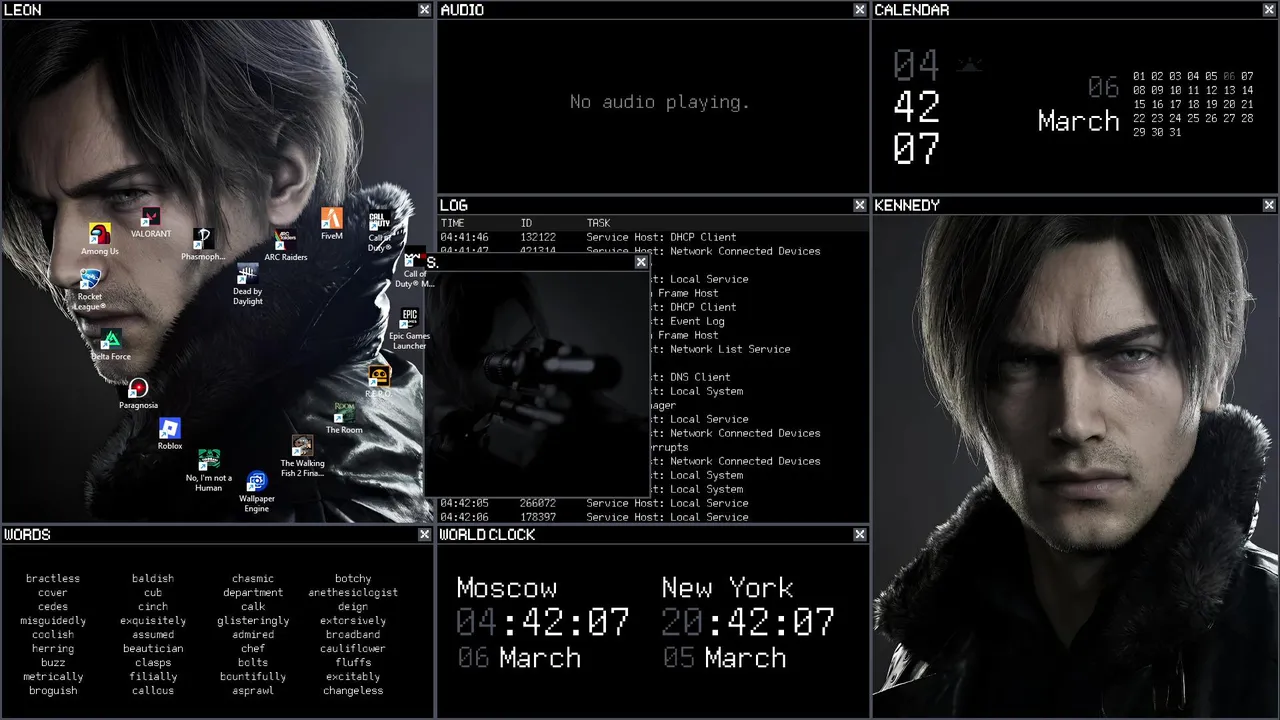Select the 'Network List Service' log entry
Screen dimensions: 1280x720
pos(721,350)
